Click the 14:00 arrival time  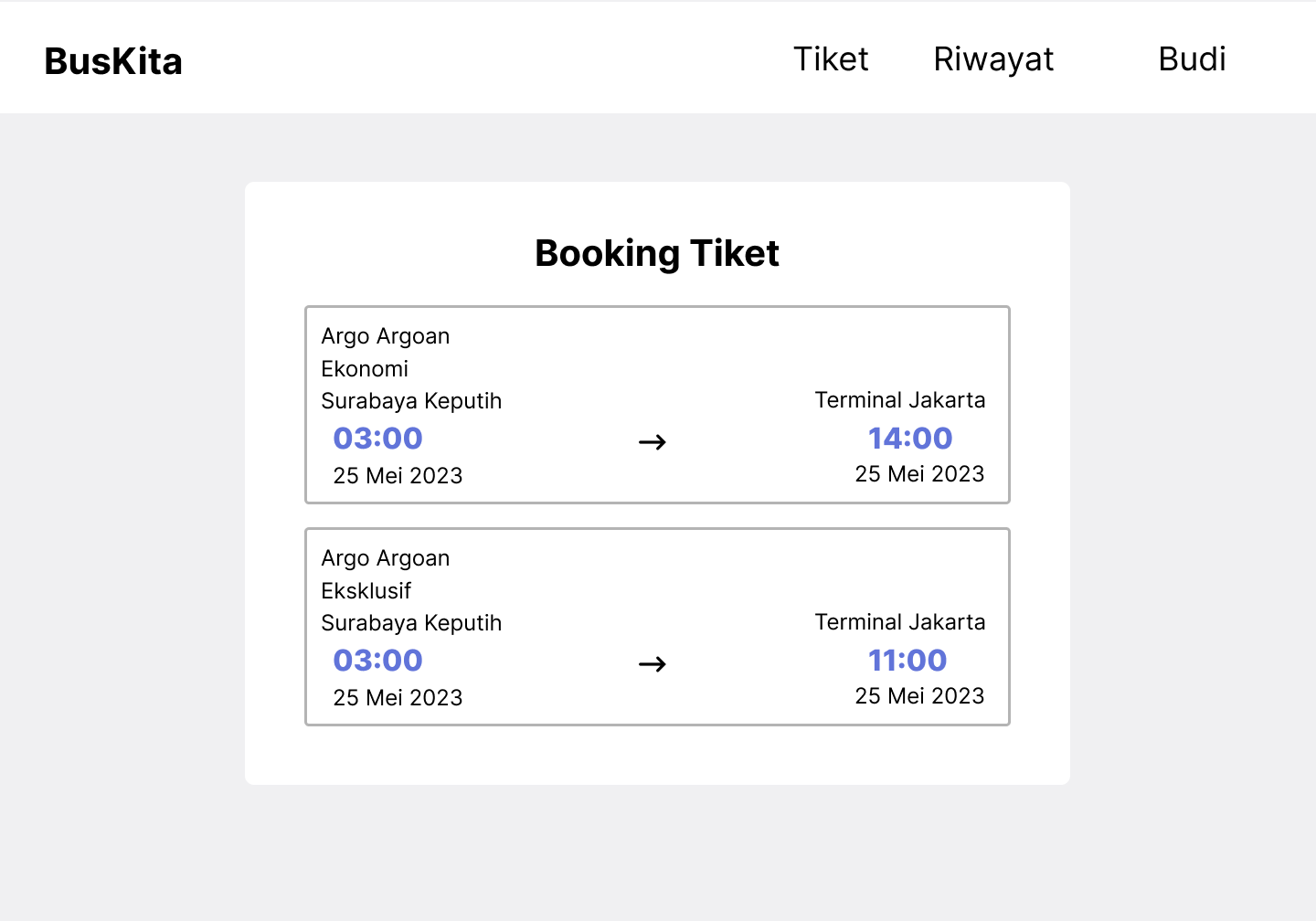[910, 439]
